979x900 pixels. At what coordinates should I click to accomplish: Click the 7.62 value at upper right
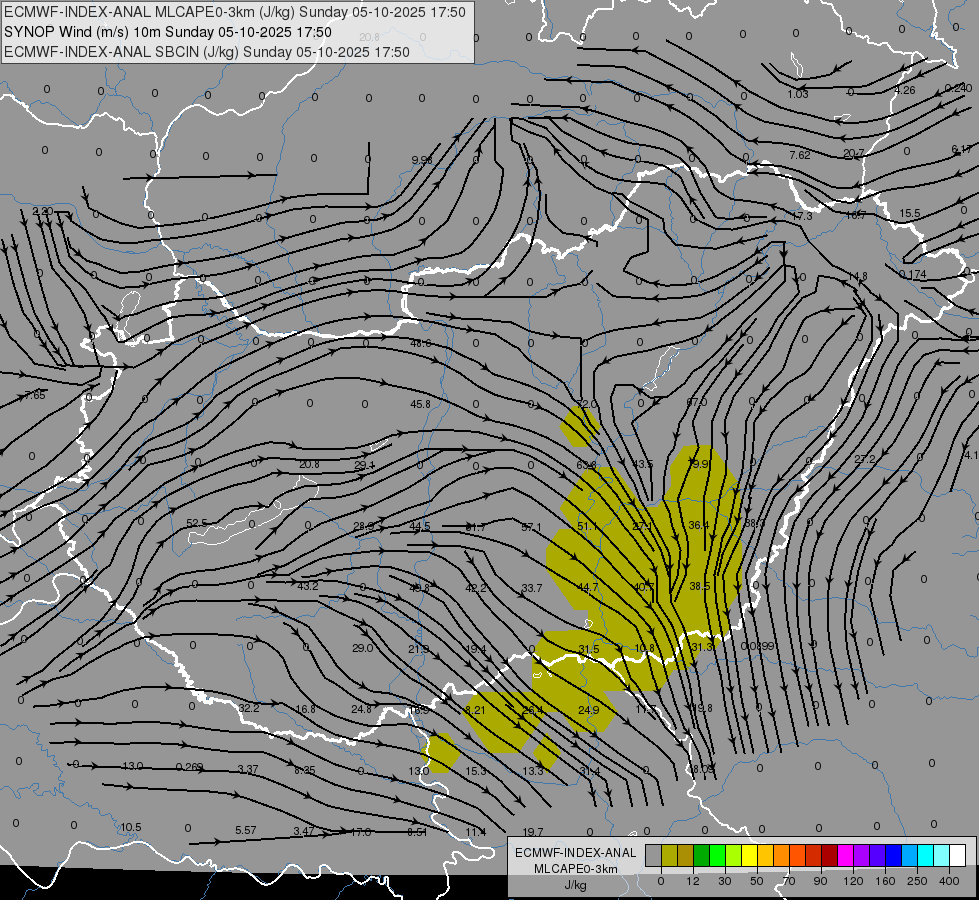(800, 155)
